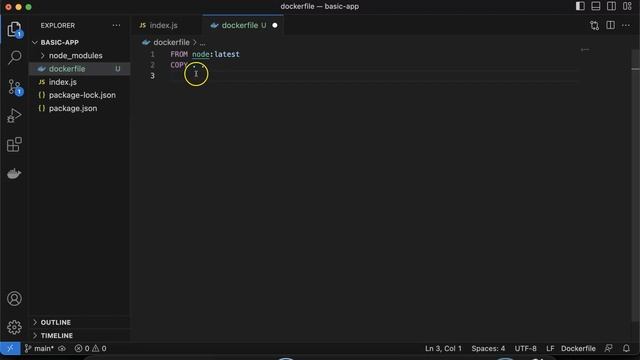Click the main* branch in status bar

(39, 349)
